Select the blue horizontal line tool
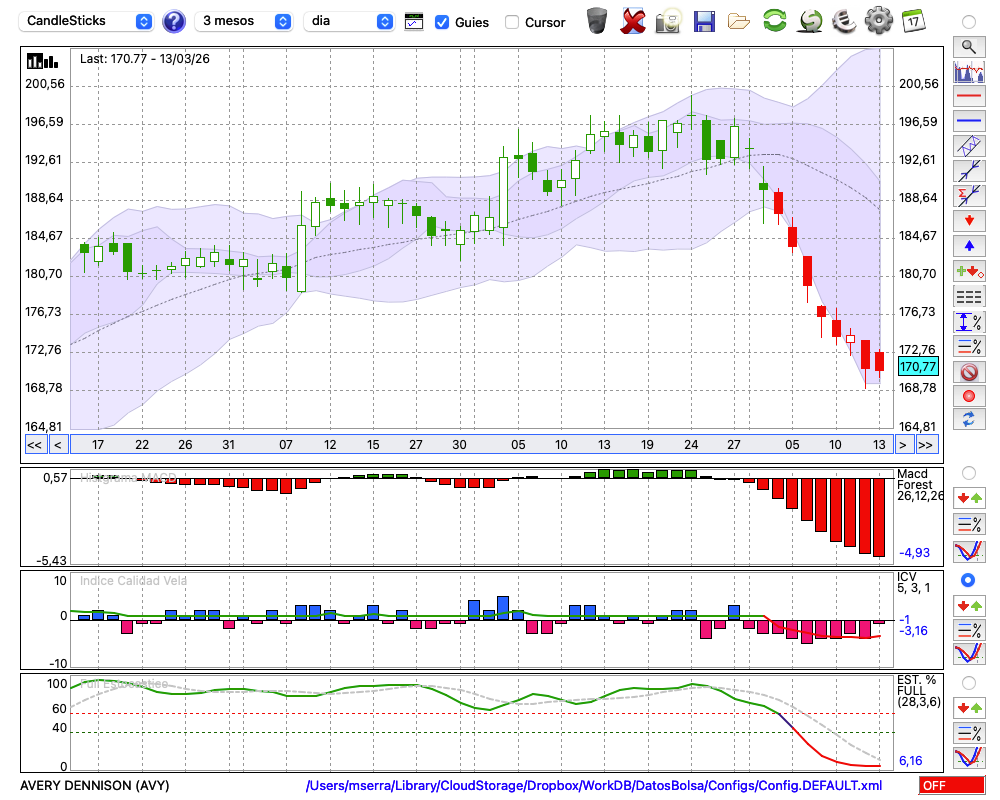The height and width of the screenshot is (800, 1000). pyautogui.click(x=969, y=121)
